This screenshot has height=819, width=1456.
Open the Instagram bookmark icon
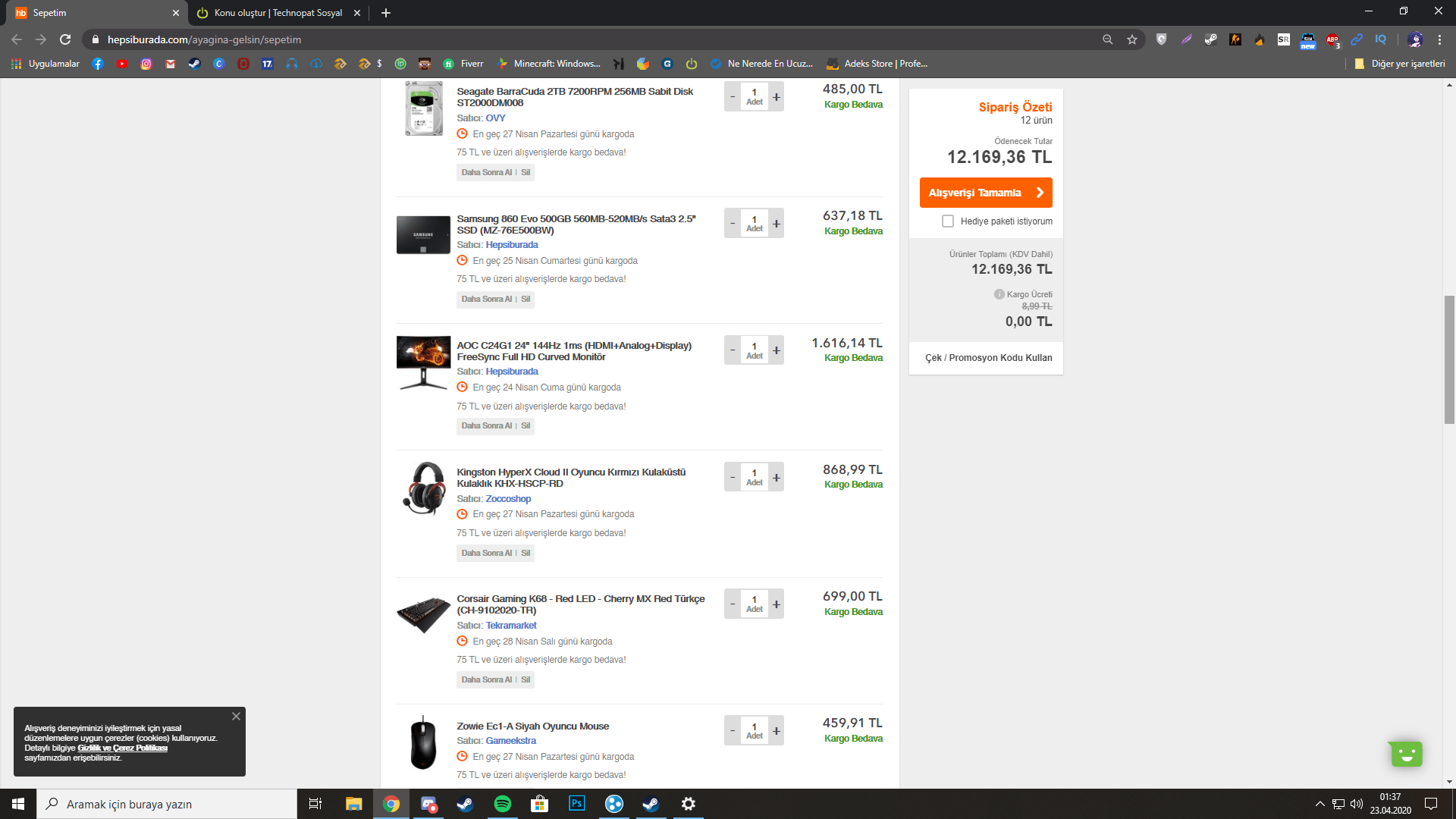click(146, 64)
